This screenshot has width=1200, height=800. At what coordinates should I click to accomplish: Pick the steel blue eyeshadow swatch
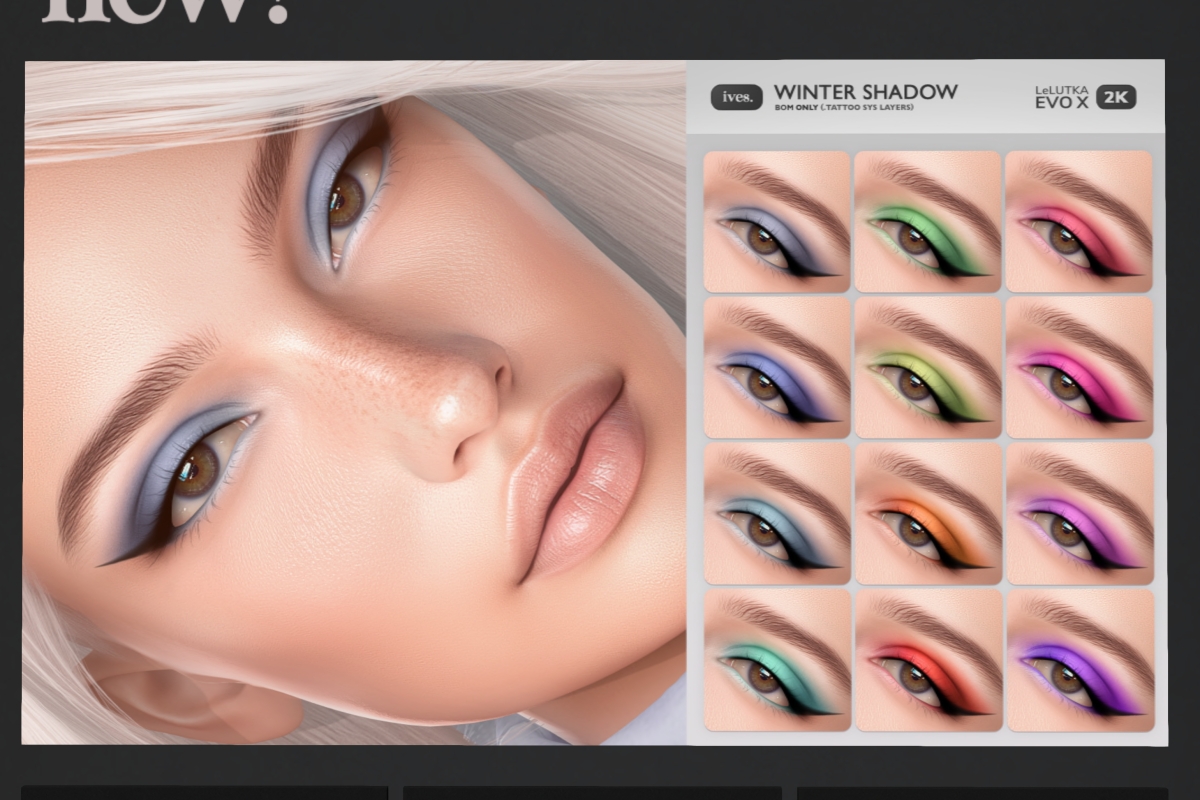777,513
